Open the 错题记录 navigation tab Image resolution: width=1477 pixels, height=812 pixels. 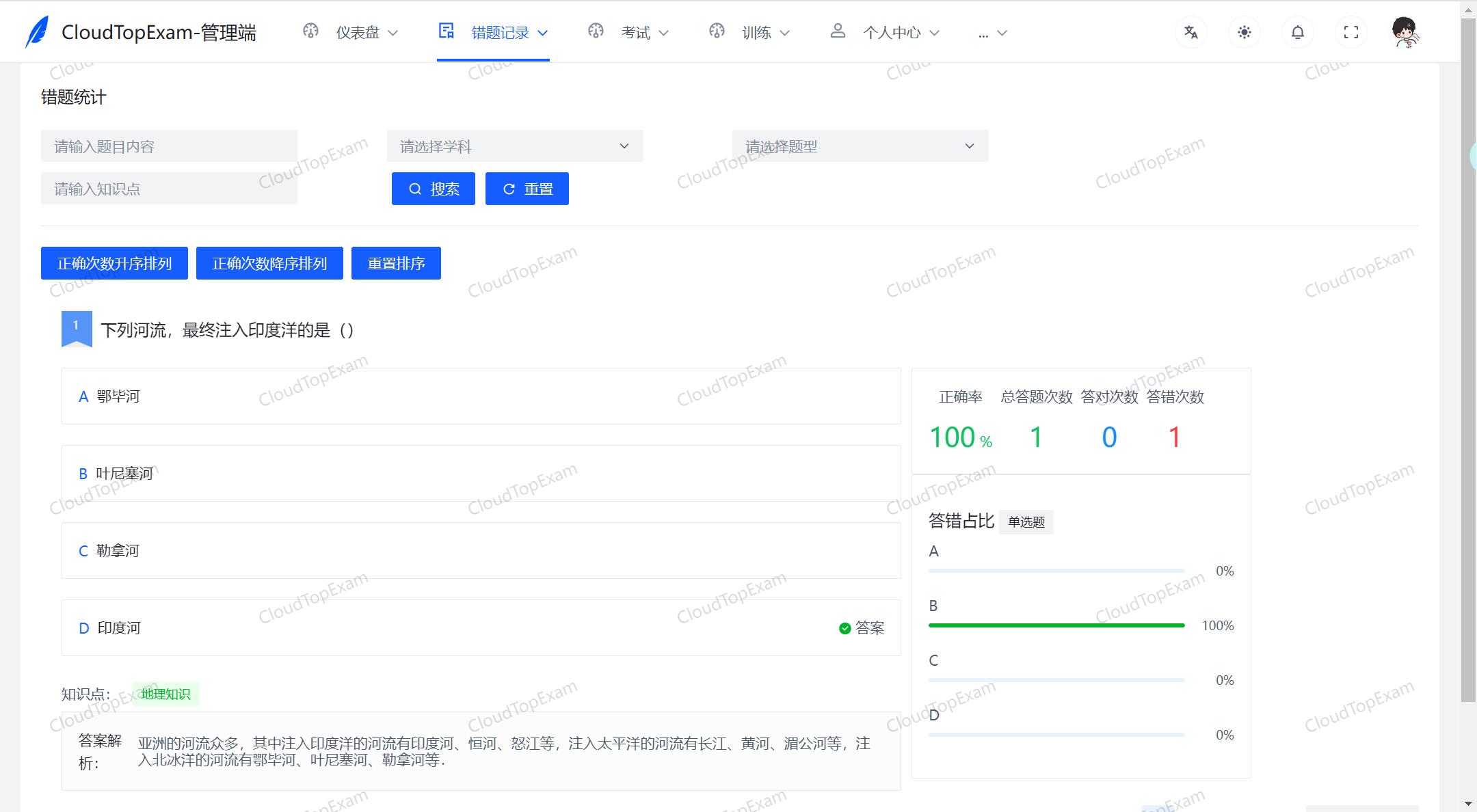click(x=499, y=31)
